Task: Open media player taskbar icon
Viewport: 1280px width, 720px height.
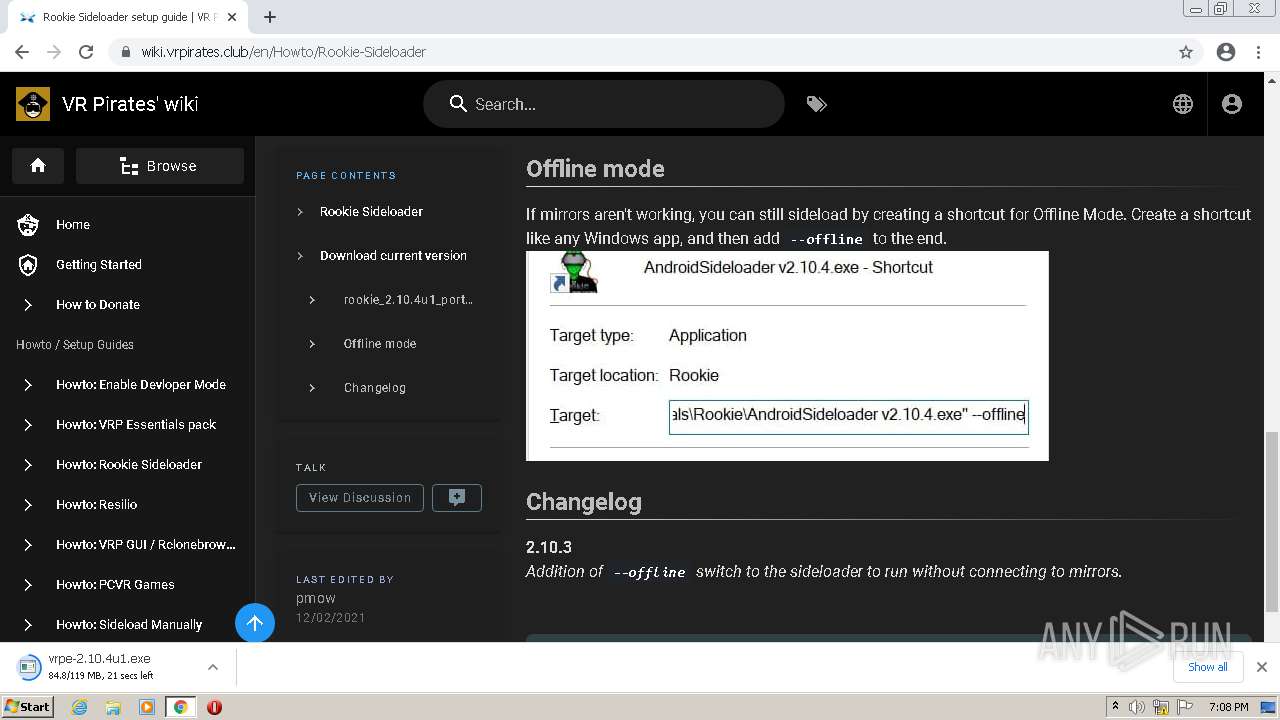Action: (146, 707)
